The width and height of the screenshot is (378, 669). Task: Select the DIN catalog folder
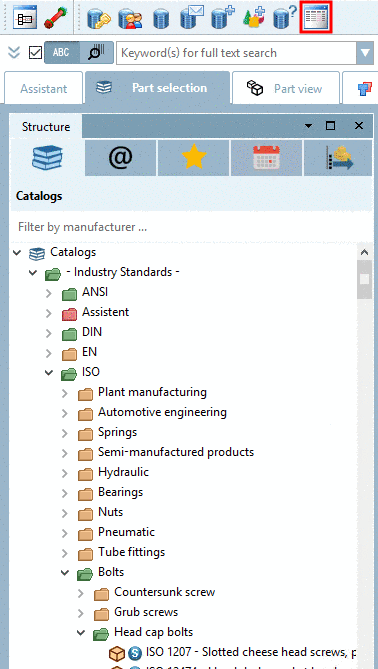tap(92, 332)
